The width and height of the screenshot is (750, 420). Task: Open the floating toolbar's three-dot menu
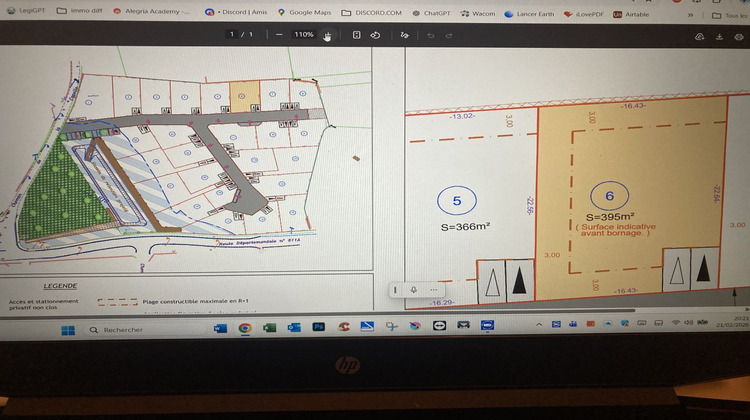coord(432,289)
